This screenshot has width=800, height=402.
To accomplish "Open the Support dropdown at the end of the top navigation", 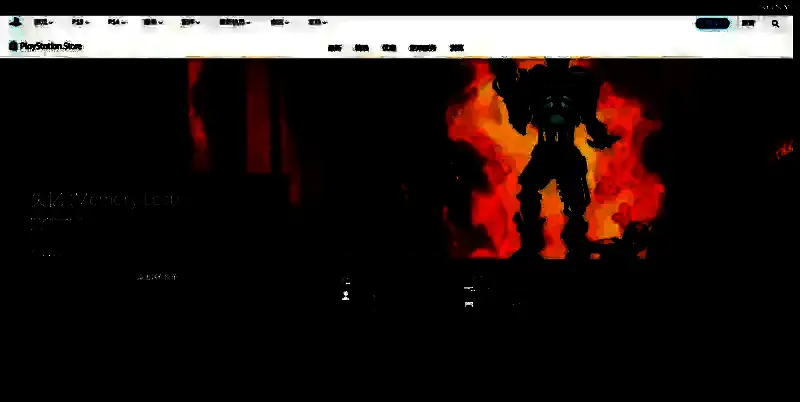I will tap(317, 22).
